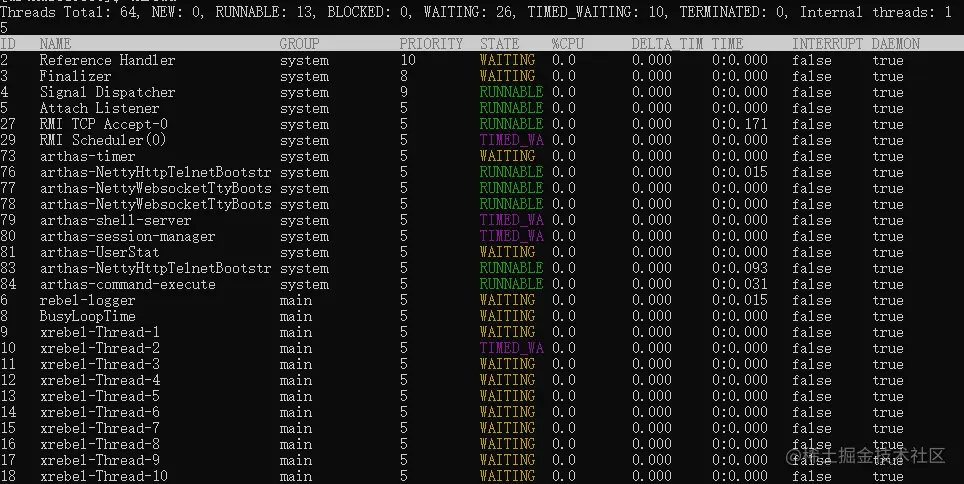This screenshot has width=964, height=484.
Task: Click the rebel-logger thread name
Action: (87, 300)
